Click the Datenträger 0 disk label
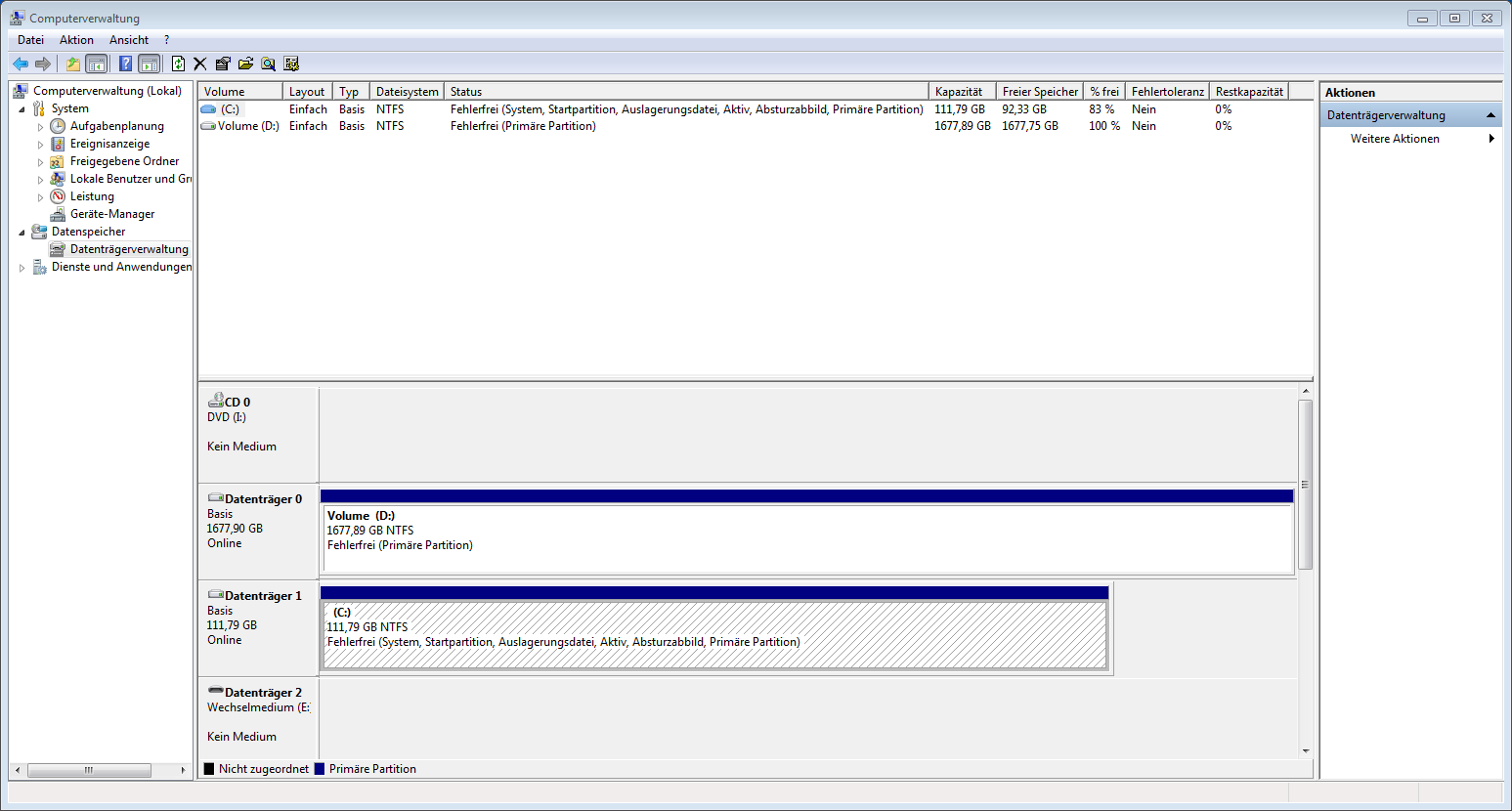Viewport: 1512px width, 811px height. [x=258, y=531]
